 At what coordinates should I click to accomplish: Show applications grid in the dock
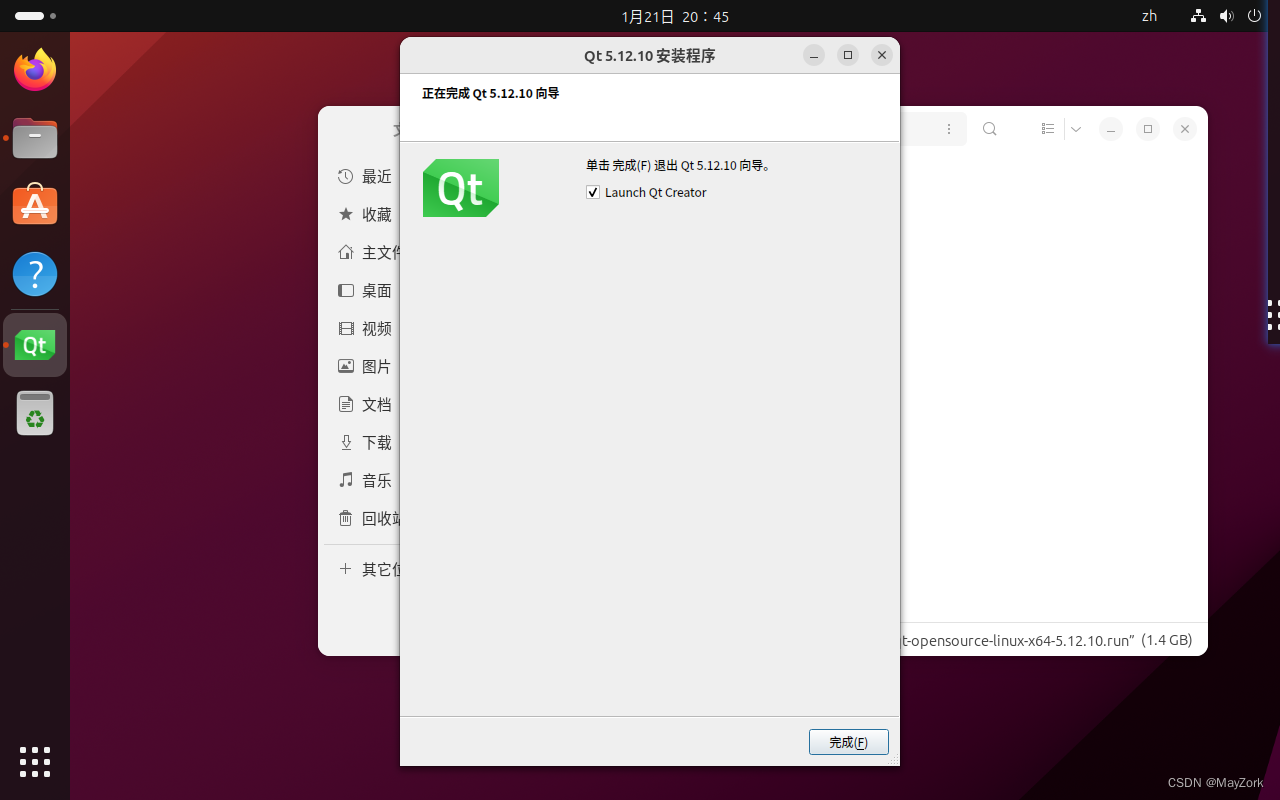tap(35, 762)
